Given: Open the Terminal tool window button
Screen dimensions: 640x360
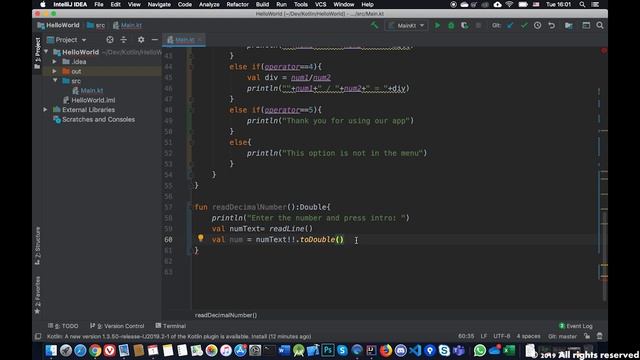Looking at the screenshot, I should click(x=171, y=326).
